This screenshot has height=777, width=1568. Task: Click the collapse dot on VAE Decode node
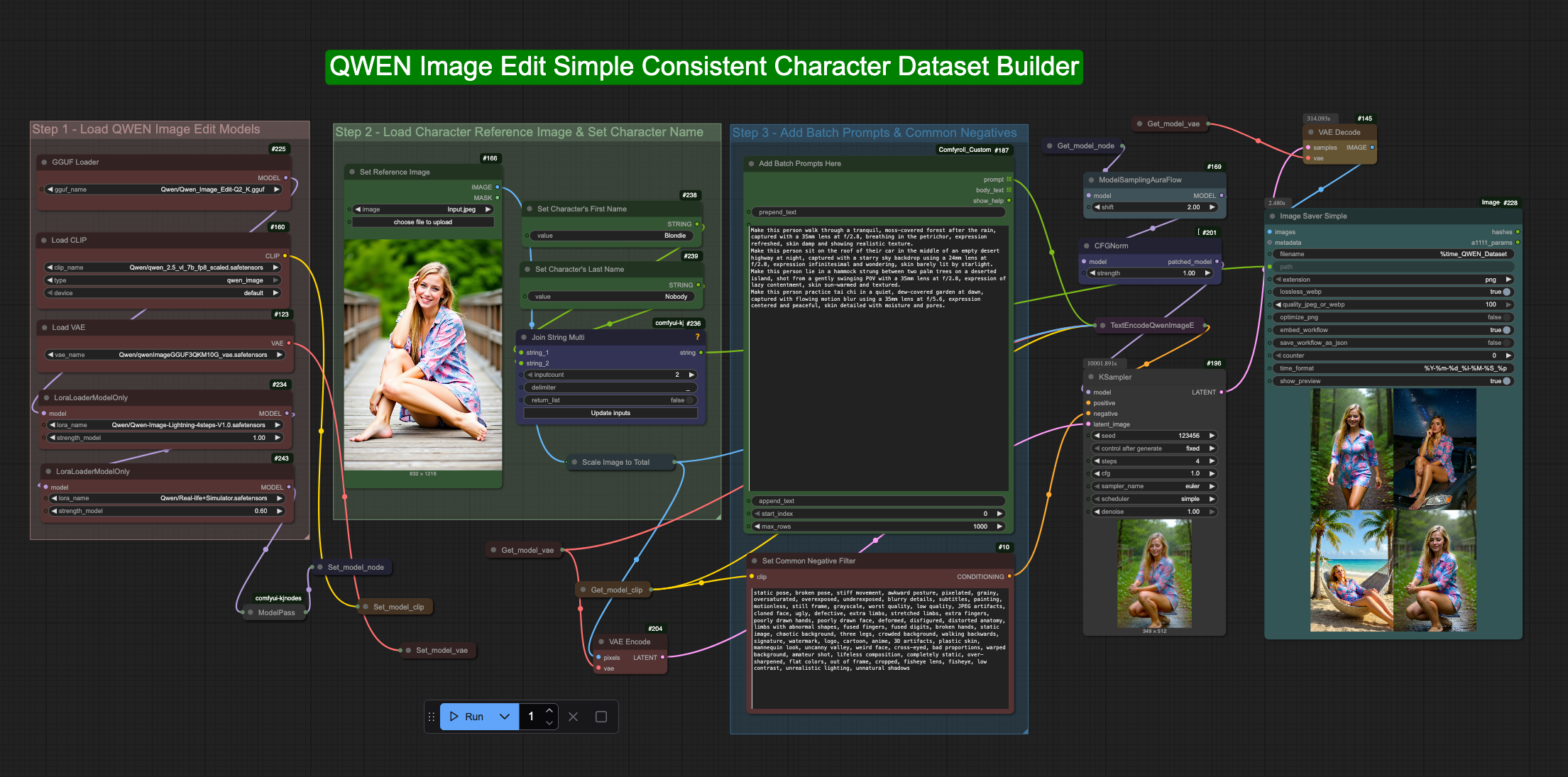[1311, 132]
